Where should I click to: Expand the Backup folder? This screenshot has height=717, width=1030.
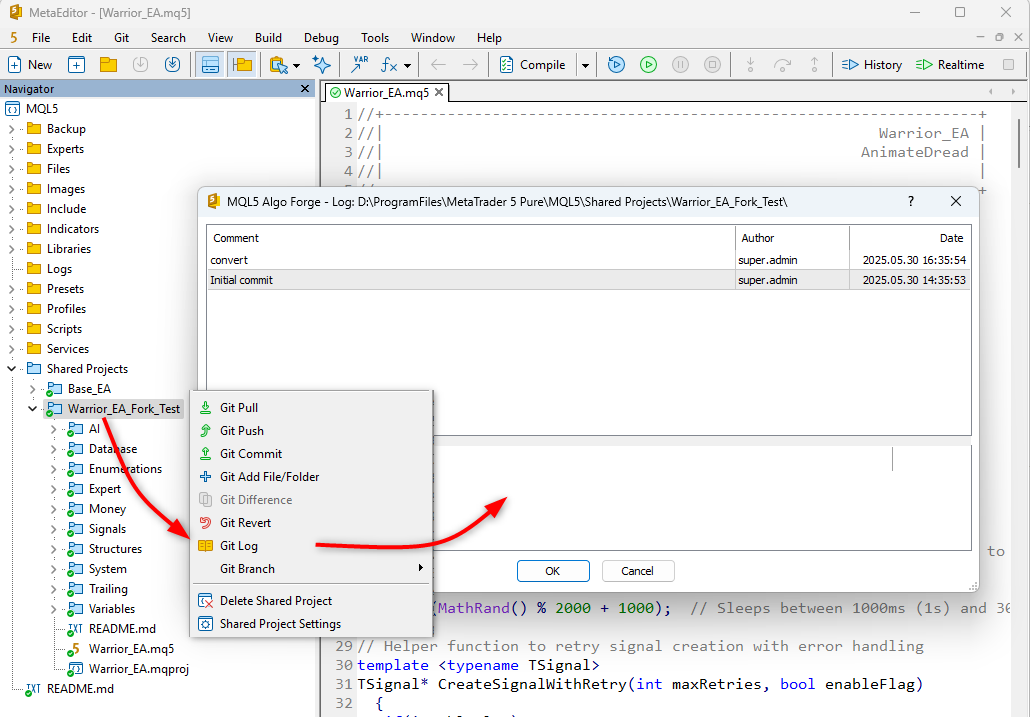coord(11,129)
